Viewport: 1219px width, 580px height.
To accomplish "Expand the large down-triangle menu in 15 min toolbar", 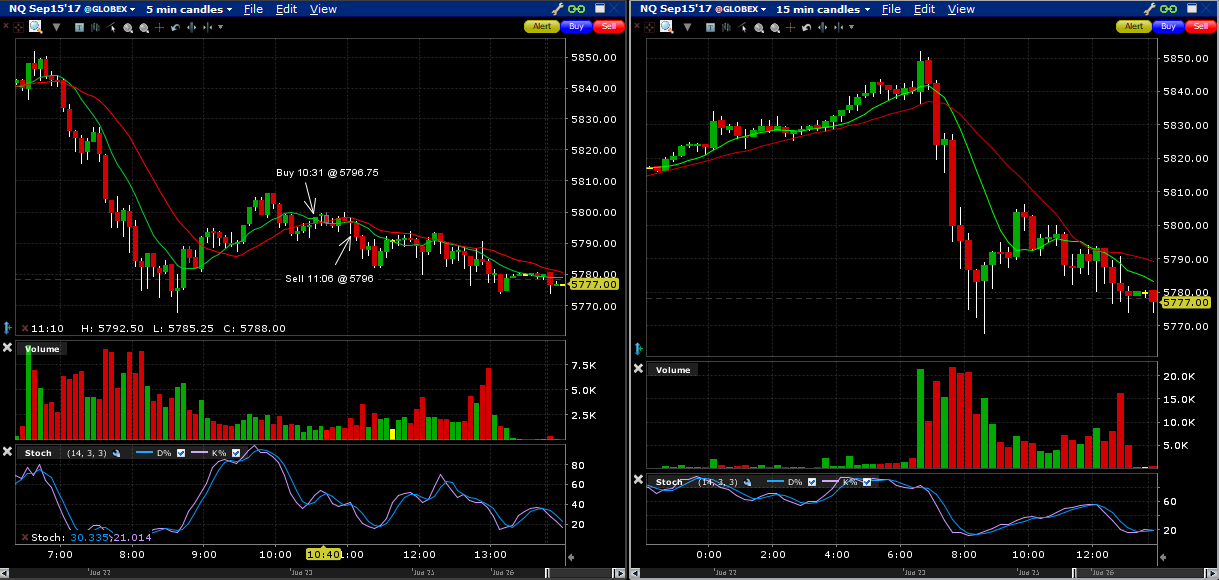I will pyautogui.click(x=687, y=28).
